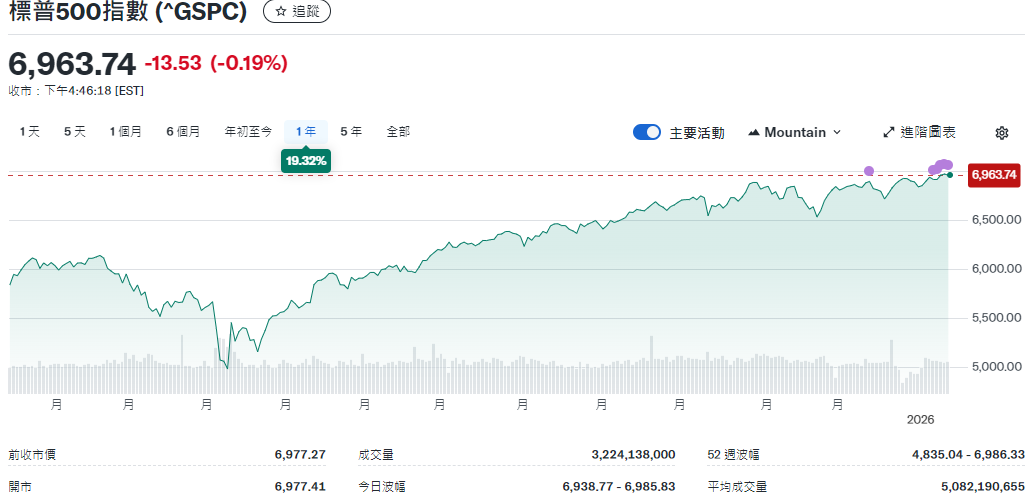
Task: Click the 52 週波幅 label
Action: point(732,454)
